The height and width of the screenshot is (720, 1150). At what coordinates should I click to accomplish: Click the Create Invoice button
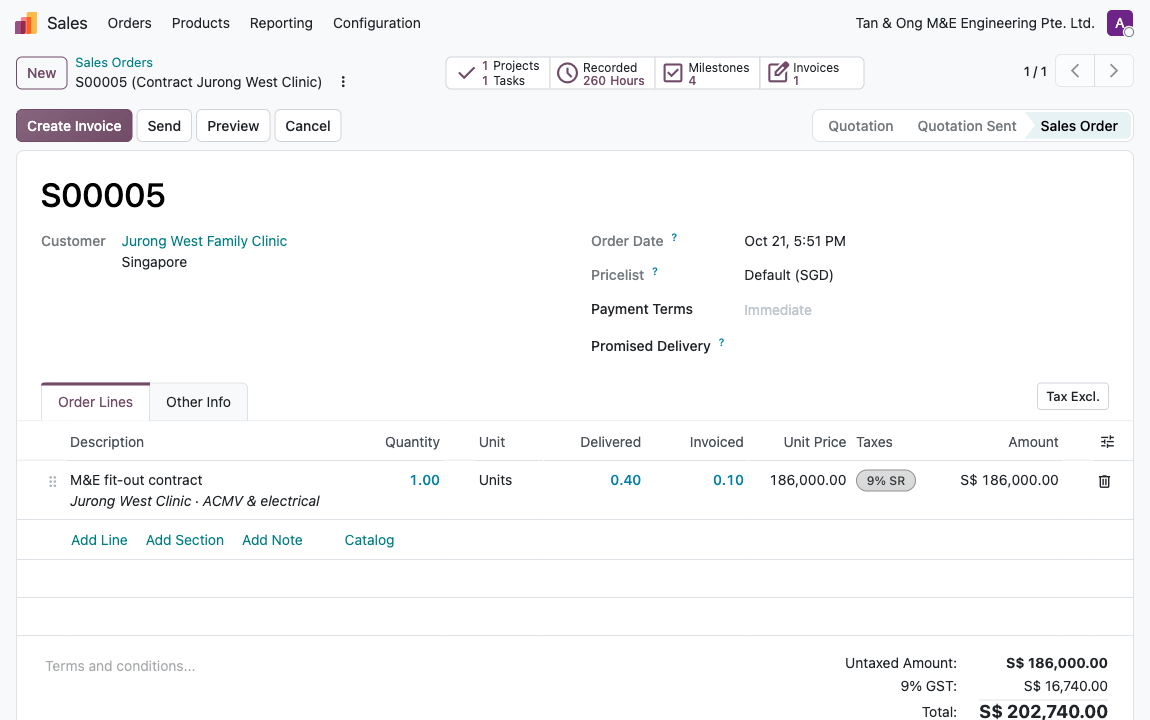pos(74,125)
